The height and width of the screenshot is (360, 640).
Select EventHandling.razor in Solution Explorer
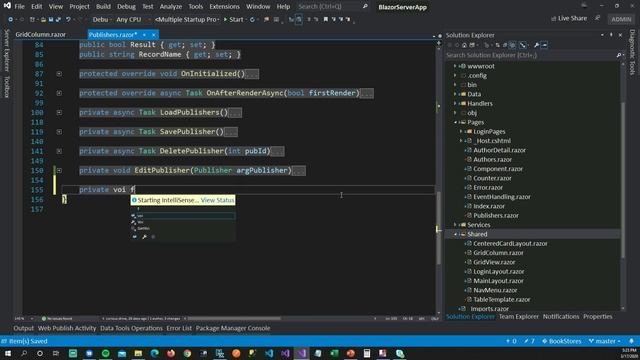coord(502,197)
